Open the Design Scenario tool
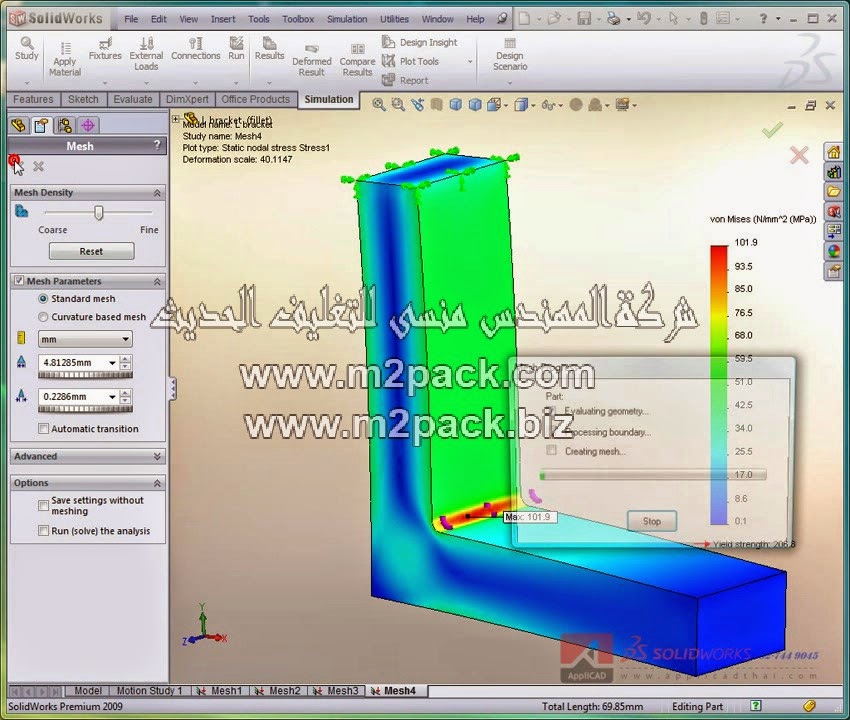Image resolution: width=850 pixels, height=720 pixels. (510, 54)
